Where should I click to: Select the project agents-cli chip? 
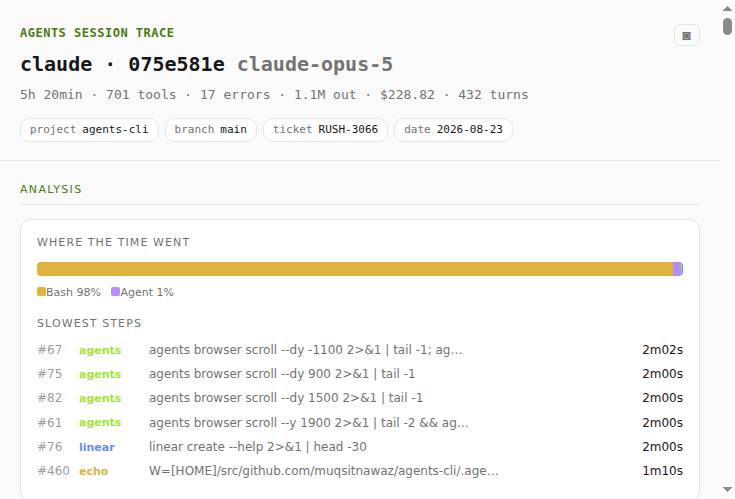click(89, 130)
